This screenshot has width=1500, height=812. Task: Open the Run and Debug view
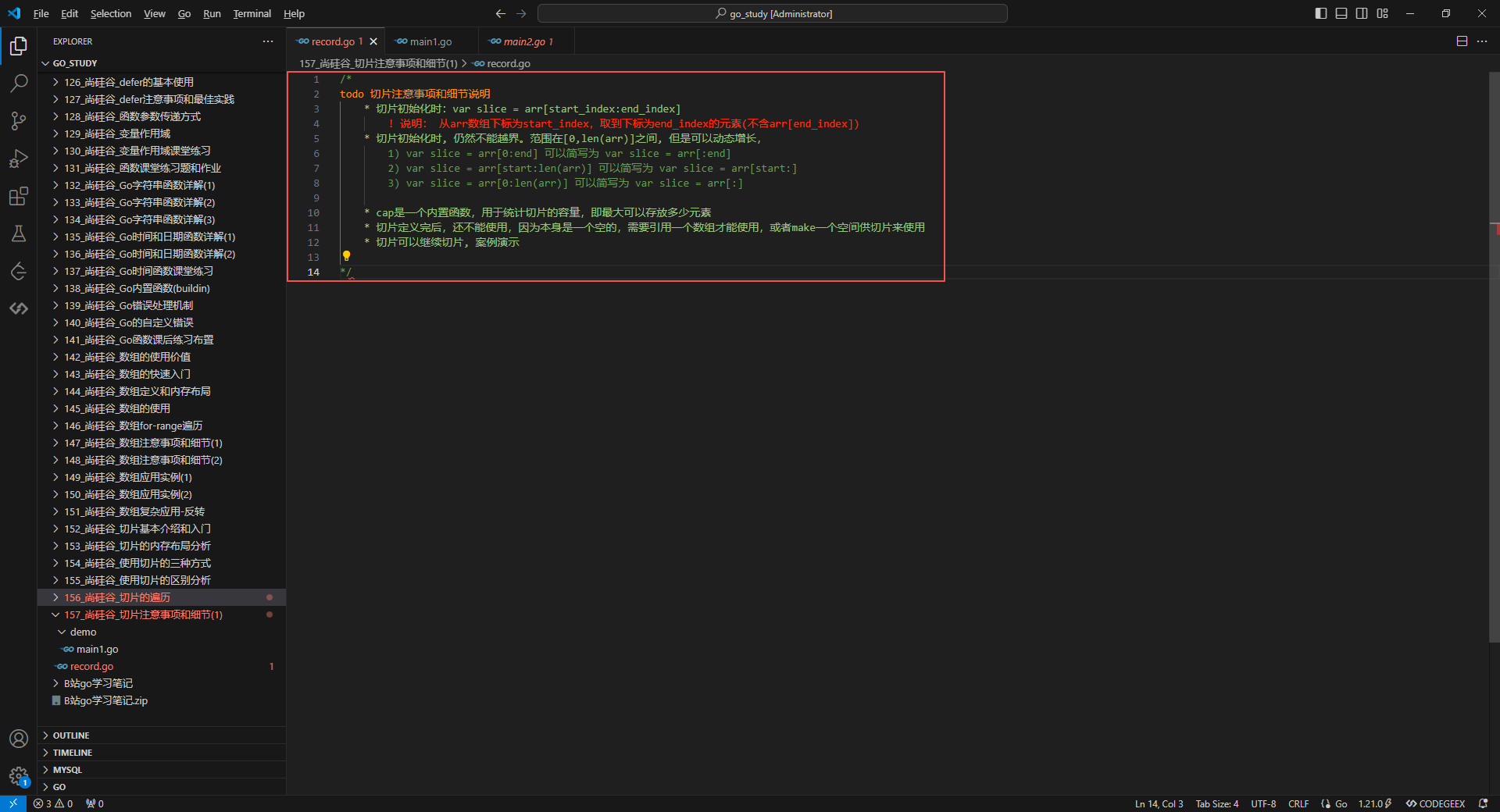[19, 158]
